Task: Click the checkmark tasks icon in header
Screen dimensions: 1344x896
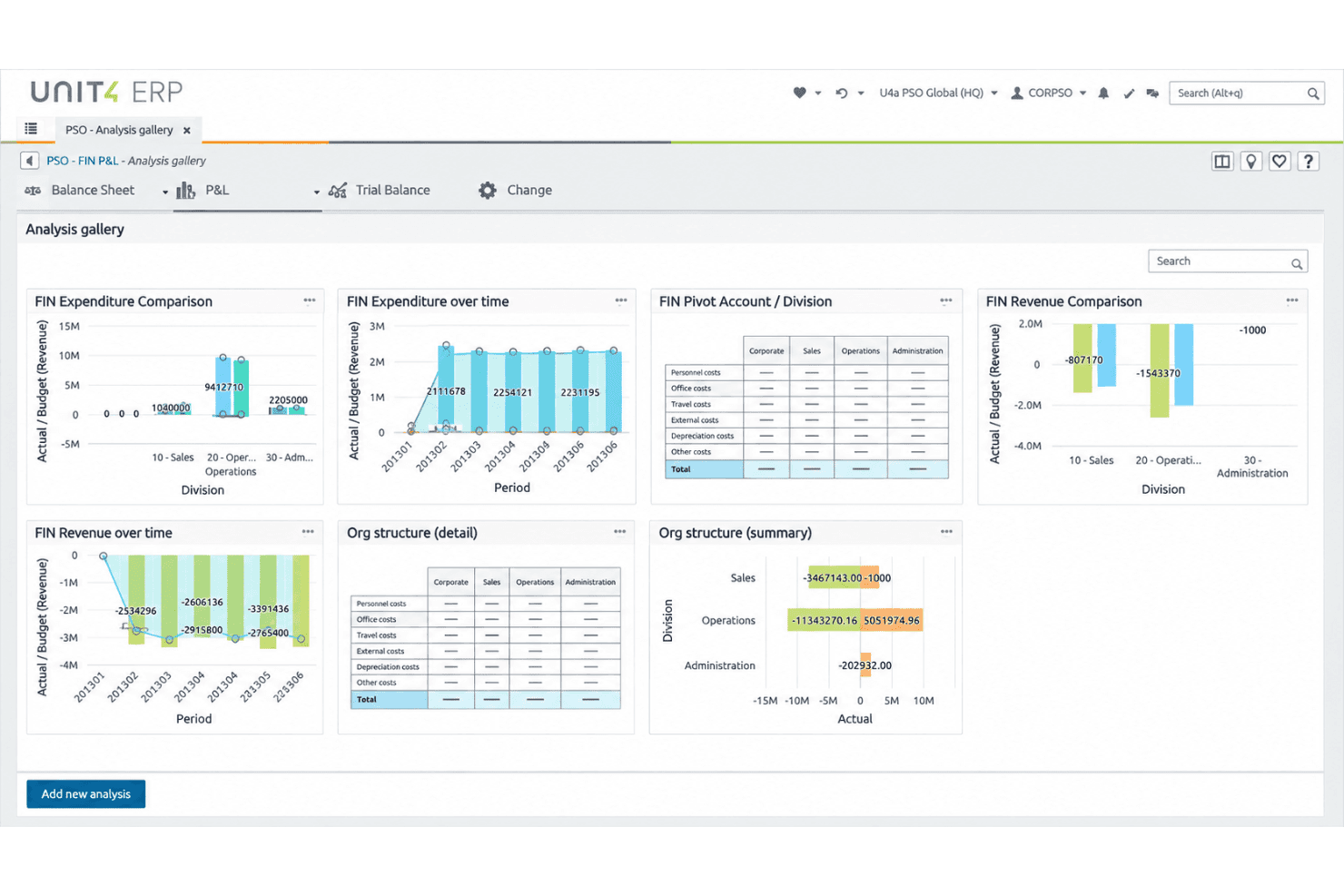Action: click(x=1129, y=93)
